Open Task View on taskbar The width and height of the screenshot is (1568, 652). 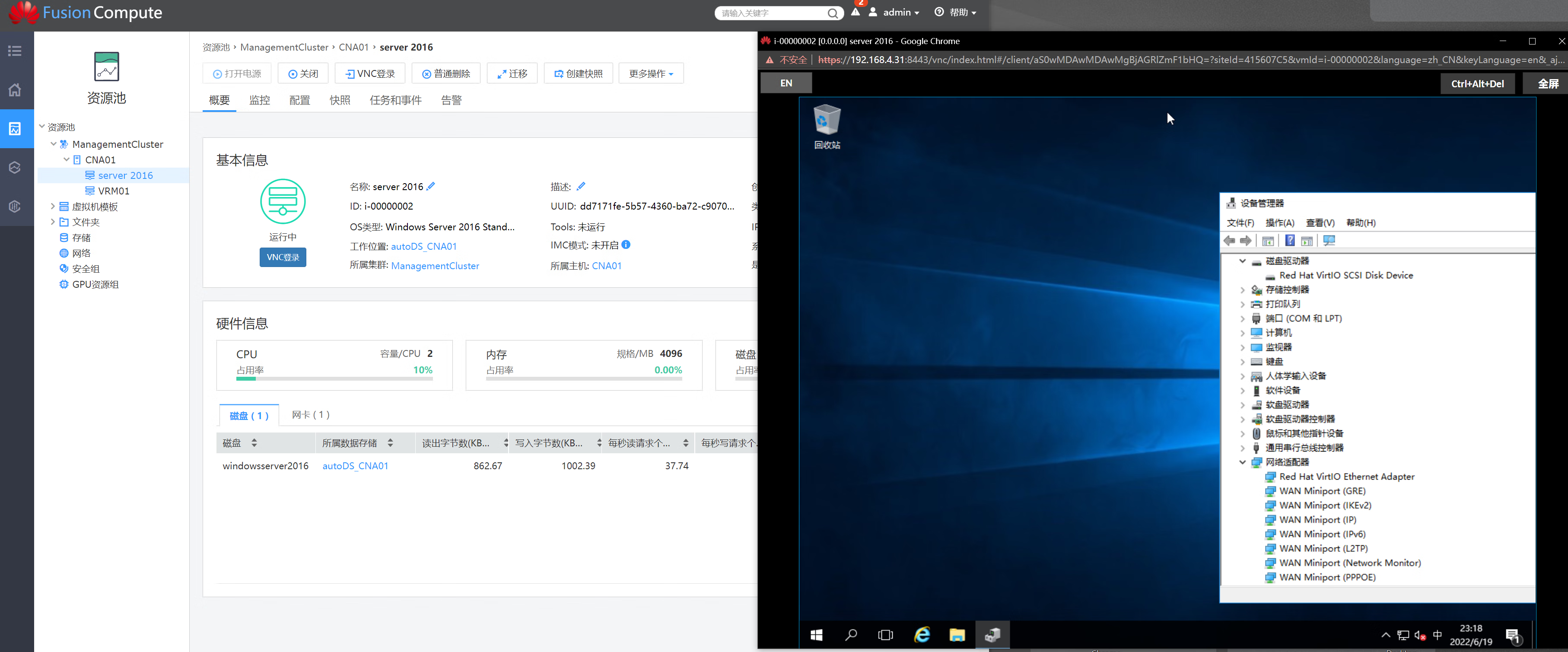click(x=885, y=635)
